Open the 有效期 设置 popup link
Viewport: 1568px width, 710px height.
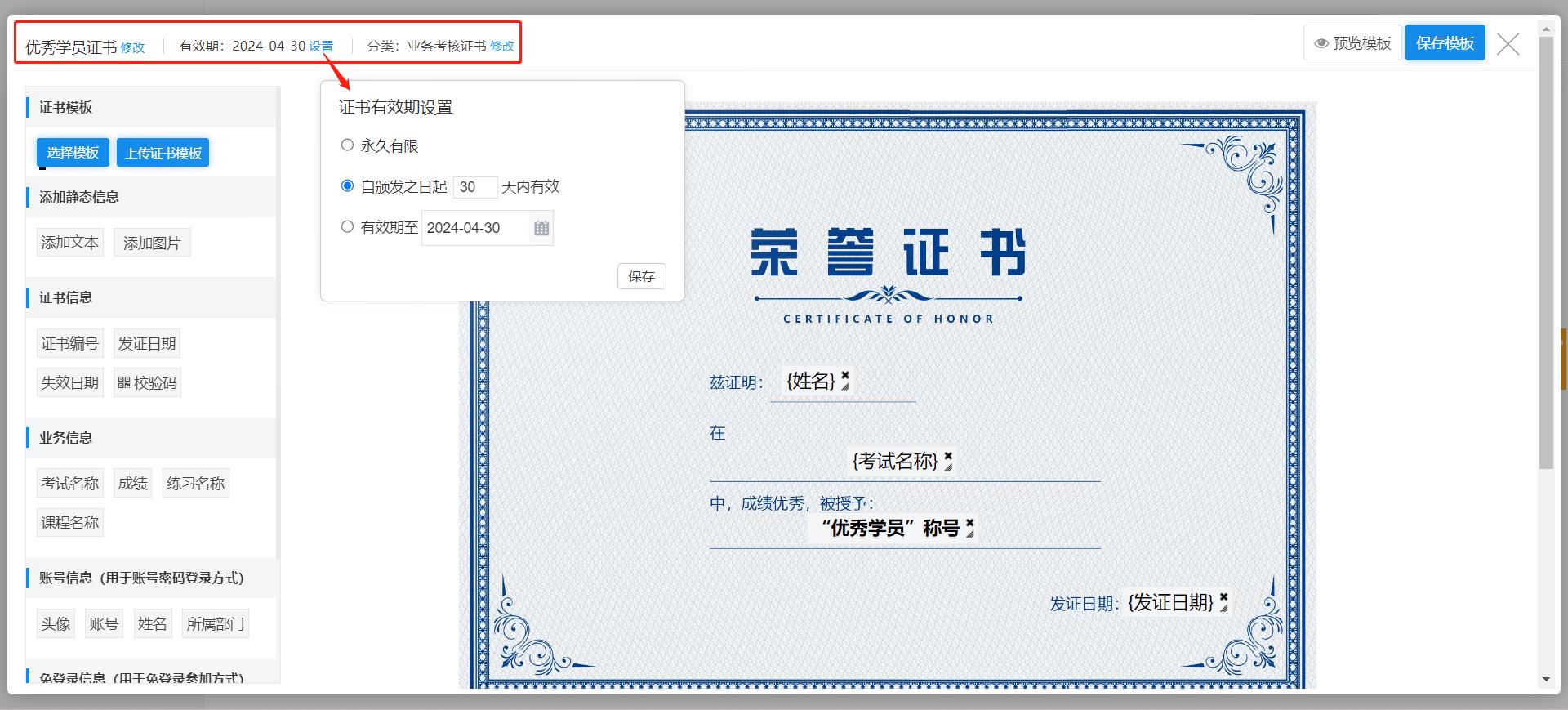coord(321,47)
